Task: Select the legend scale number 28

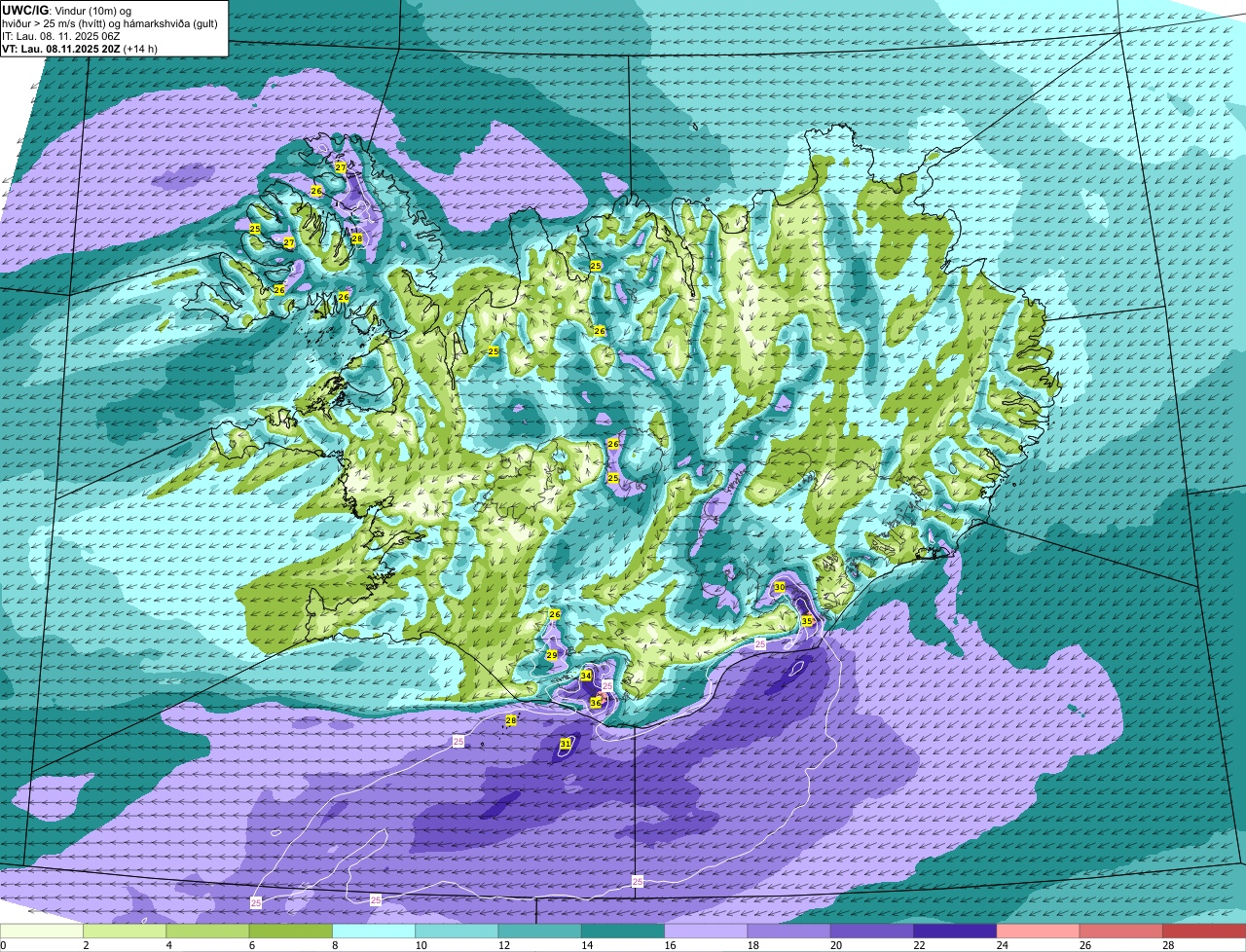Action: click(1168, 945)
